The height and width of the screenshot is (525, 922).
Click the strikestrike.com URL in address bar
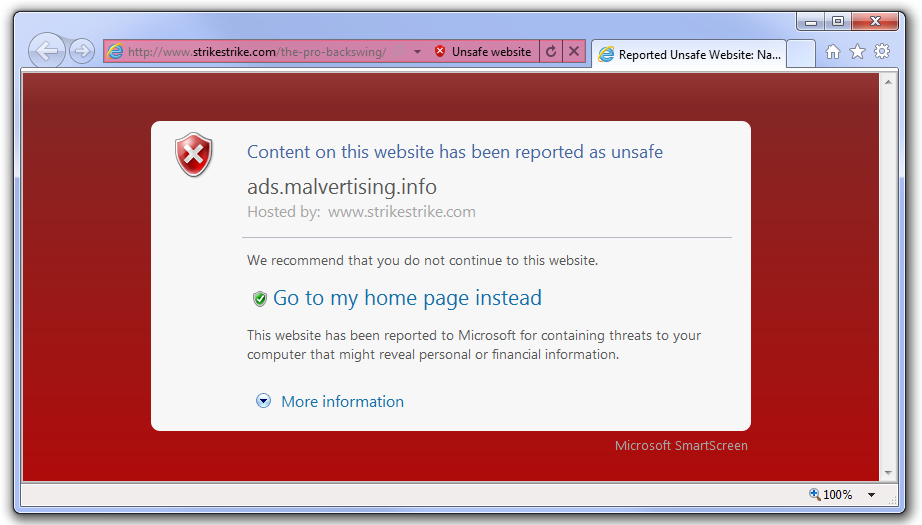coord(258,52)
